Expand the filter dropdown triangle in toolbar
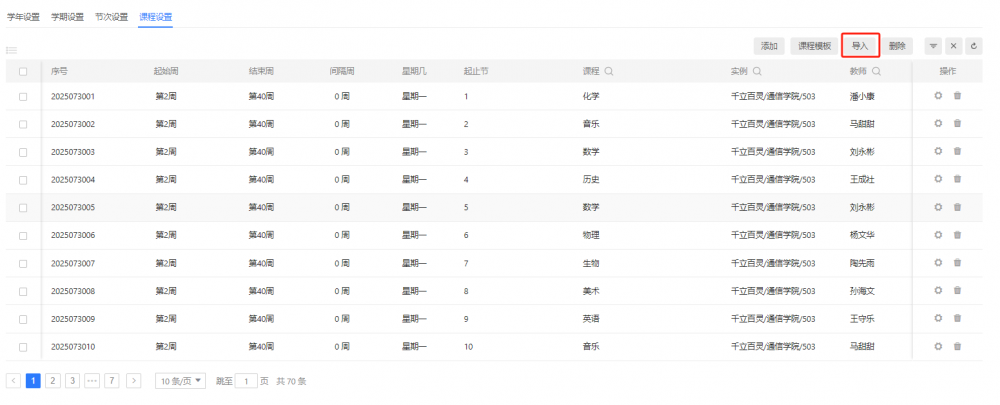The height and width of the screenshot is (405, 1000). [x=932, y=46]
